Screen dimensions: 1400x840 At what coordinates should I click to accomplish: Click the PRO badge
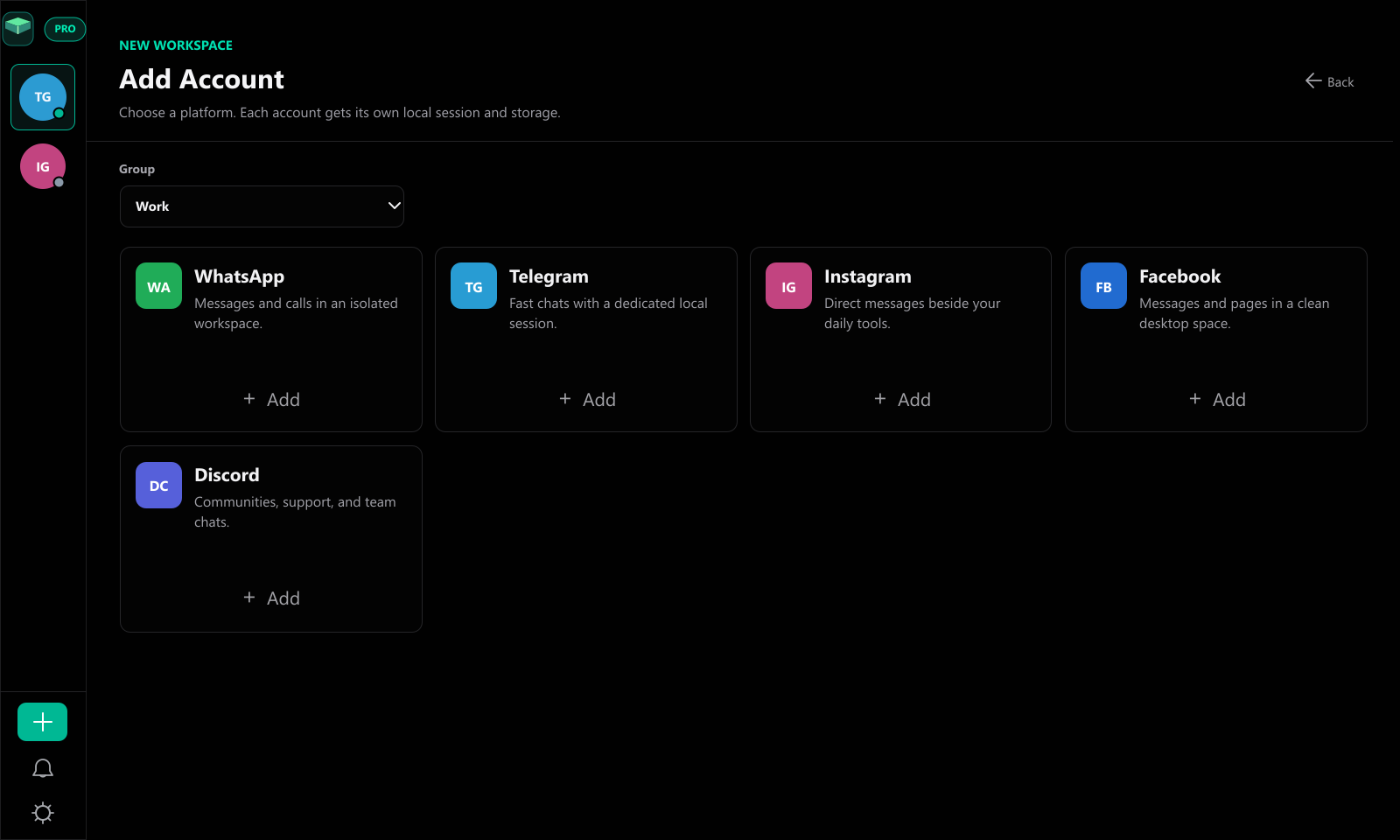pos(65,29)
